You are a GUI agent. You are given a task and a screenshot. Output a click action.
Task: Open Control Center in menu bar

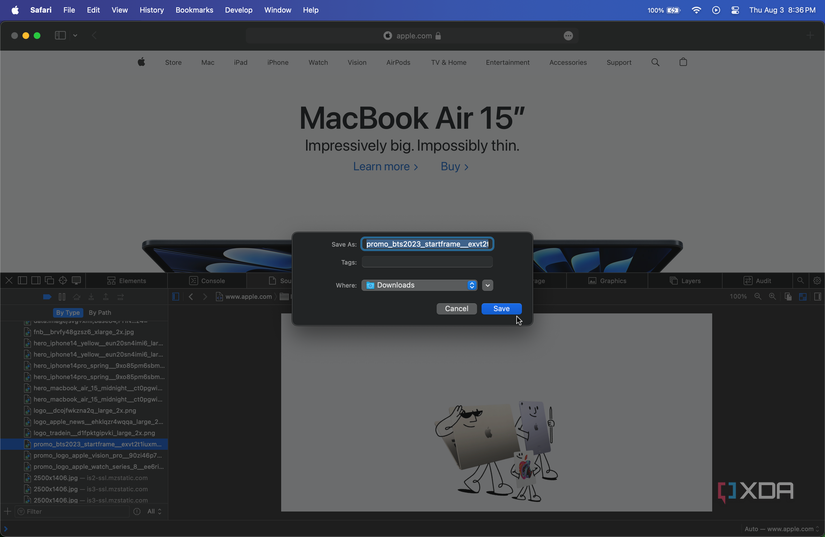click(735, 10)
